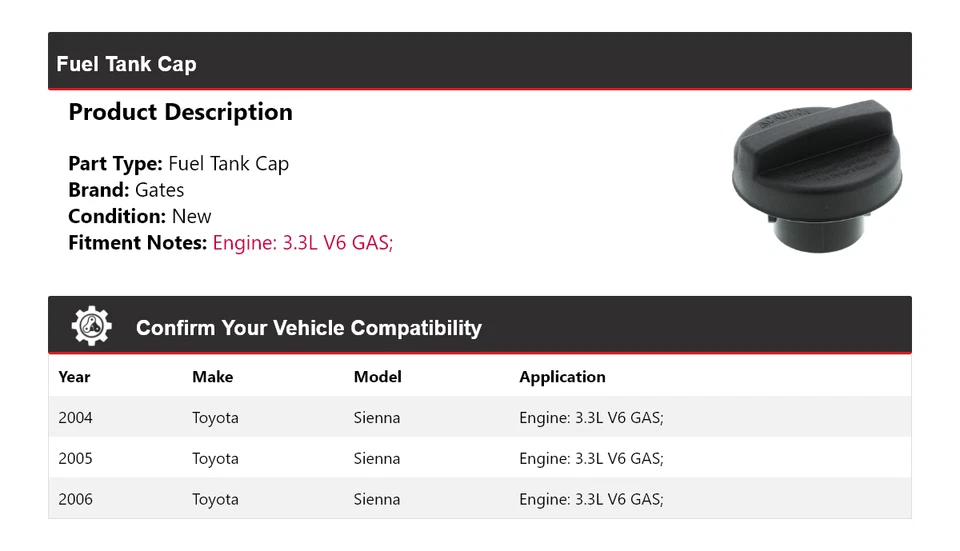Click Toyota in the 2004 row
This screenshot has height=551, width=960.
click(x=215, y=418)
